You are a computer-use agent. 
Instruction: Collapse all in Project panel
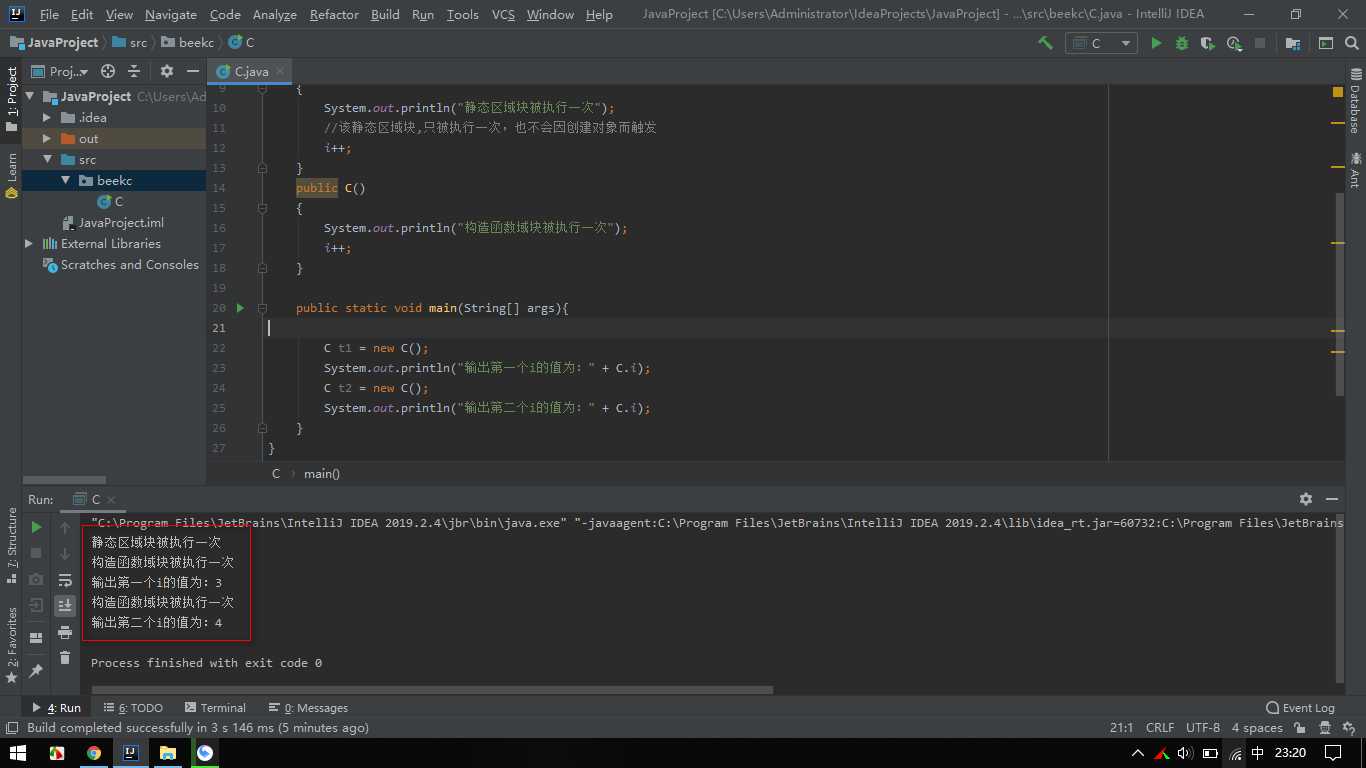point(134,71)
